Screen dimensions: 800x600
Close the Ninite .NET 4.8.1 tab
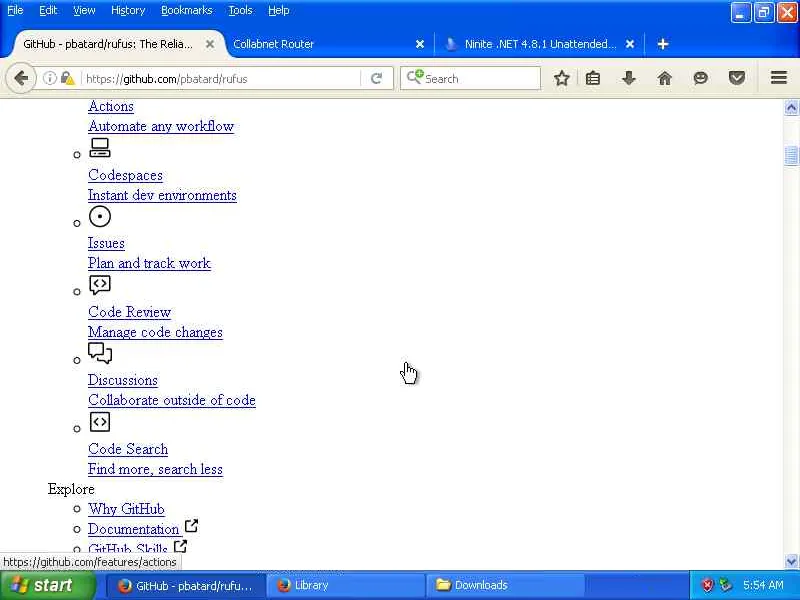point(630,44)
